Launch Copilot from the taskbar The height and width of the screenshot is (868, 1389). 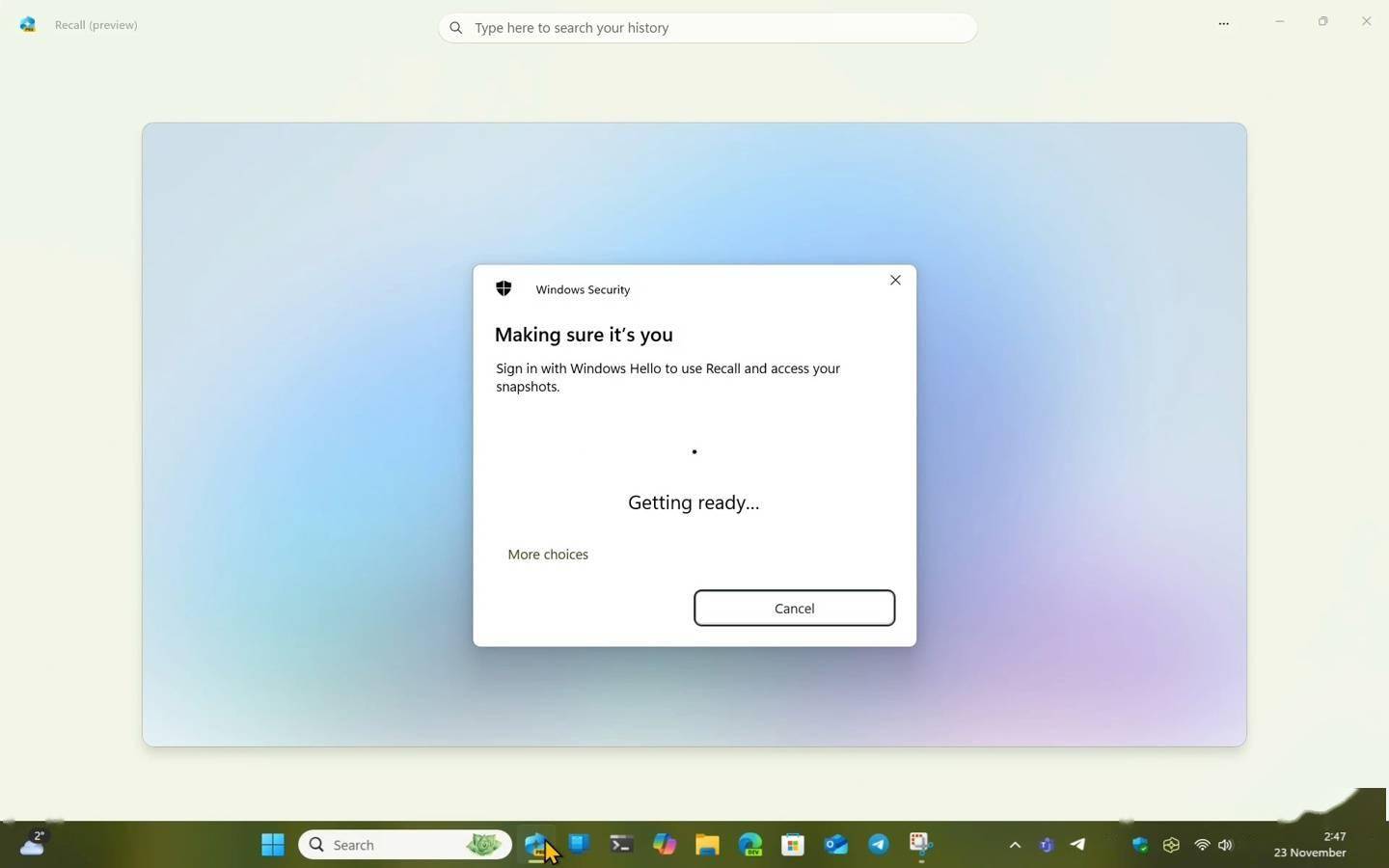665,845
